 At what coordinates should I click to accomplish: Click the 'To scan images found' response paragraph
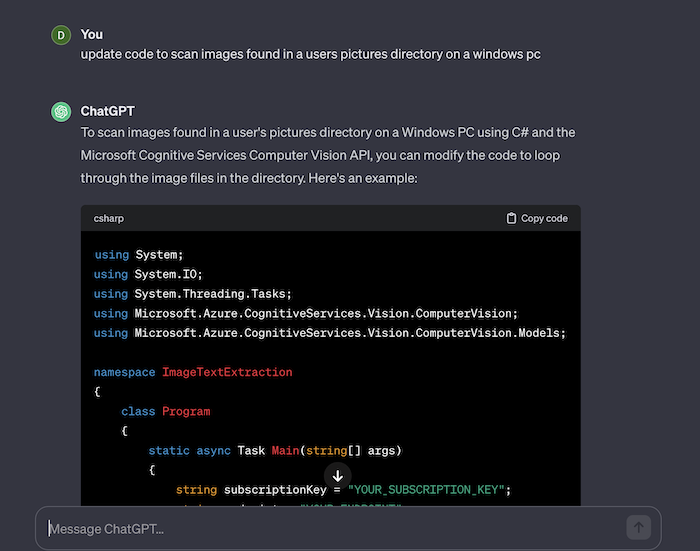(328, 155)
